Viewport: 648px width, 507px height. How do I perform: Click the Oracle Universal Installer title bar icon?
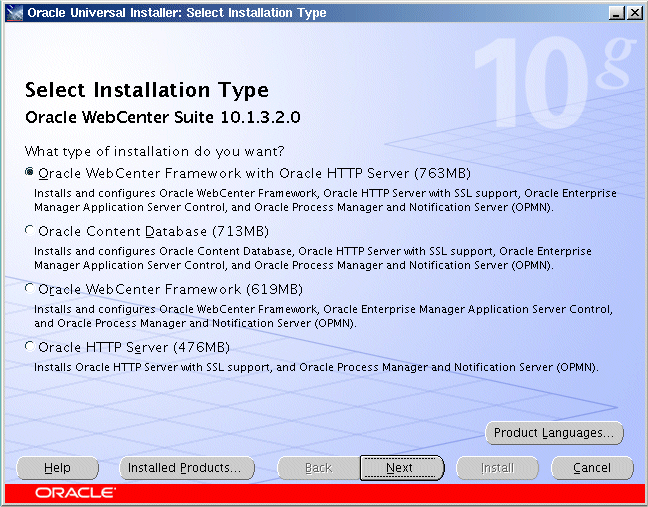pos(14,13)
